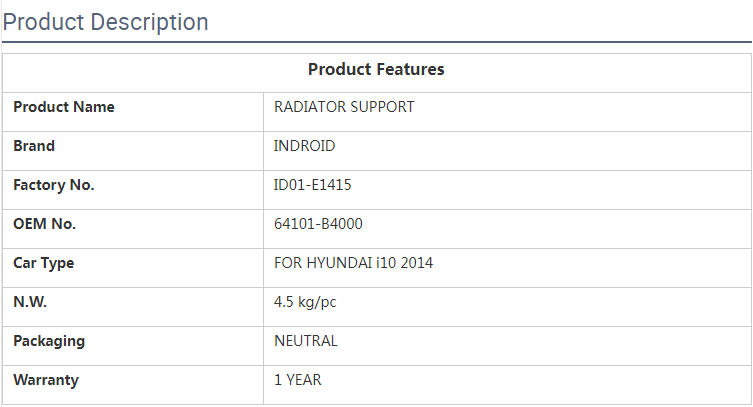753x407 pixels.
Task: Click the 4.5 kg/pc weight value
Action: (307, 302)
